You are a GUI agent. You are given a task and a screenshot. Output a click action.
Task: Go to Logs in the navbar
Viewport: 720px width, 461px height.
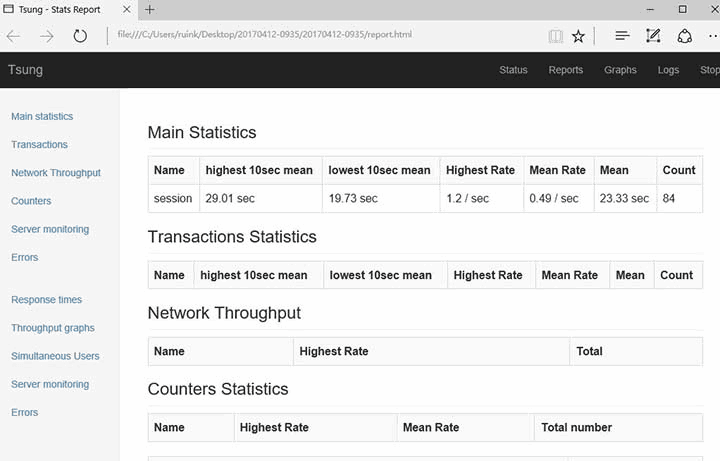tap(668, 70)
